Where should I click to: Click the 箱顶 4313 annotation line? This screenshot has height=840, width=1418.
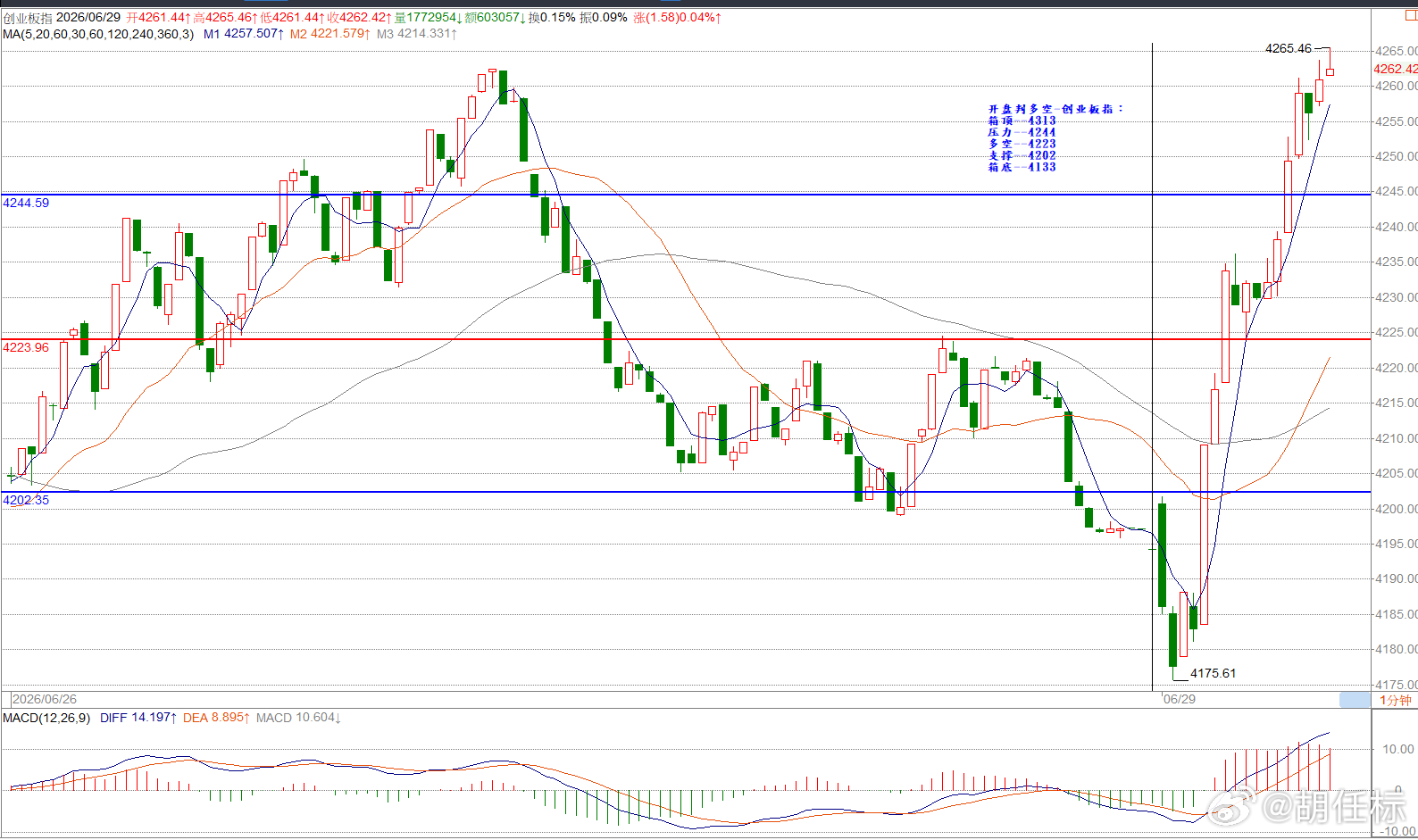point(1022,121)
